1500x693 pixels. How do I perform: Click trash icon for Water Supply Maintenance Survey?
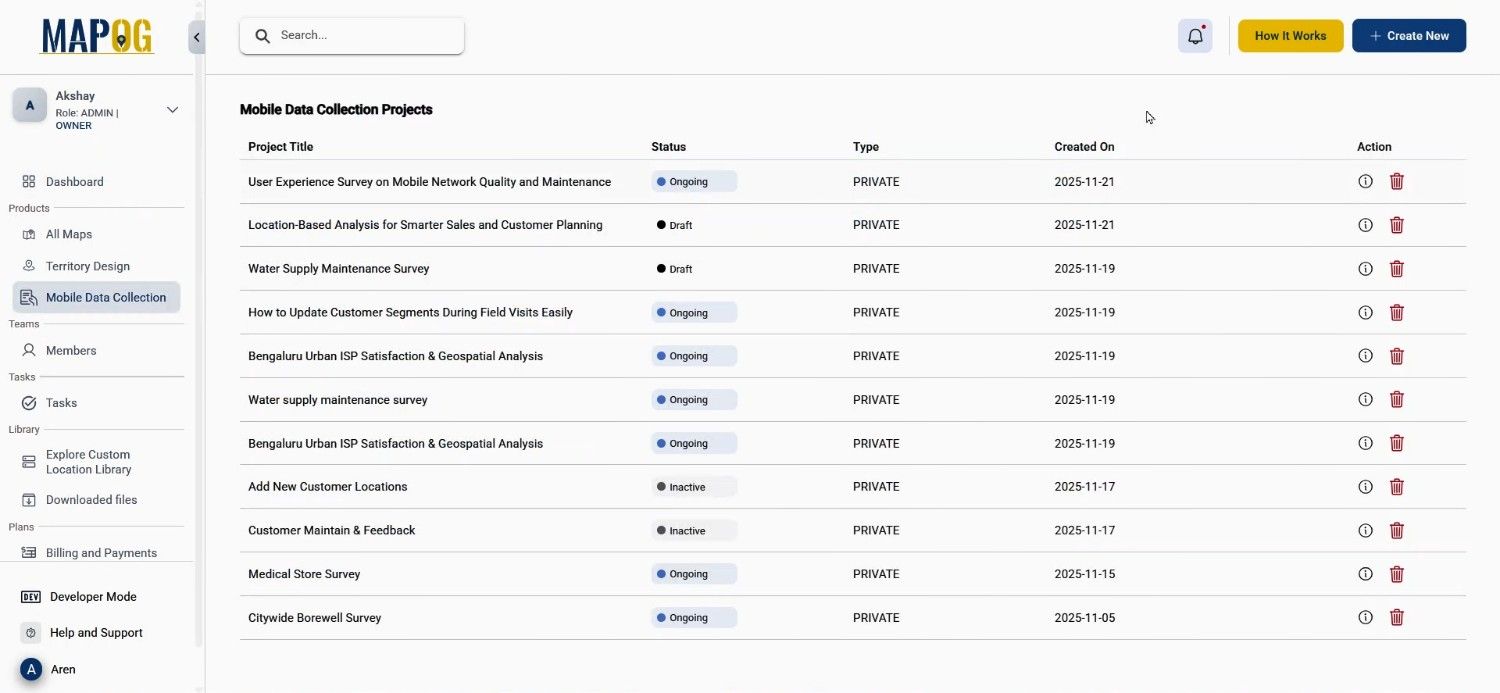(x=1397, y=269)
